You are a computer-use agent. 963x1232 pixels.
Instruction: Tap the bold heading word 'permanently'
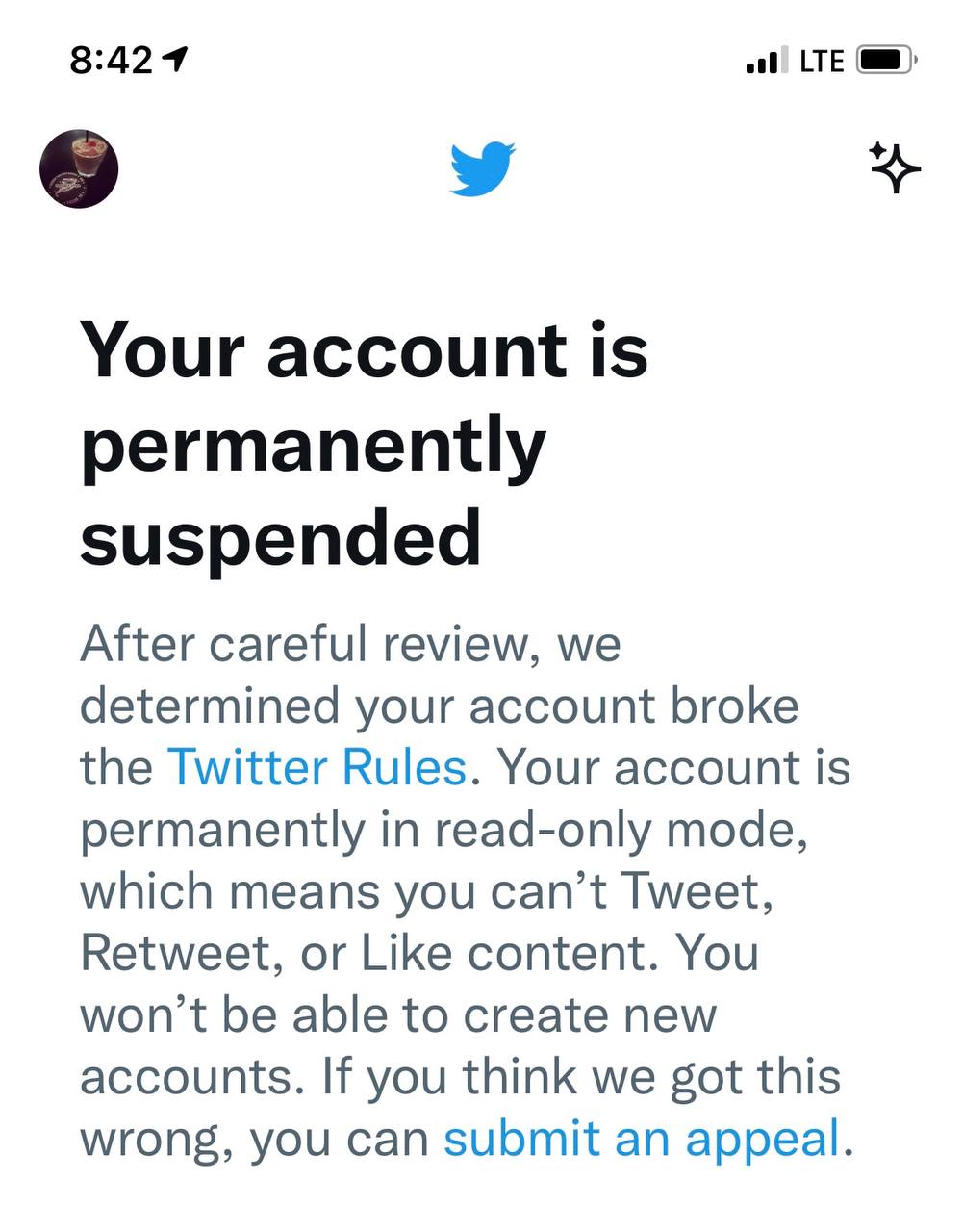click(314, 448)
